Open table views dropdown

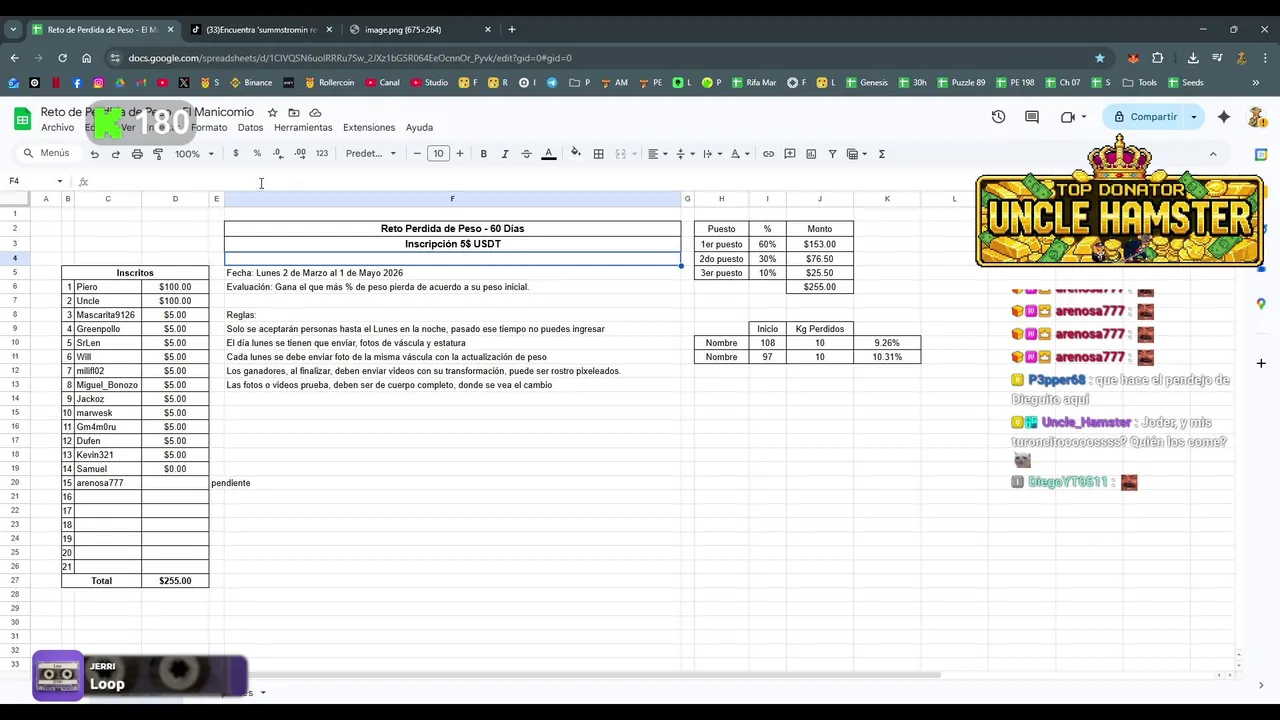(857, 154)
